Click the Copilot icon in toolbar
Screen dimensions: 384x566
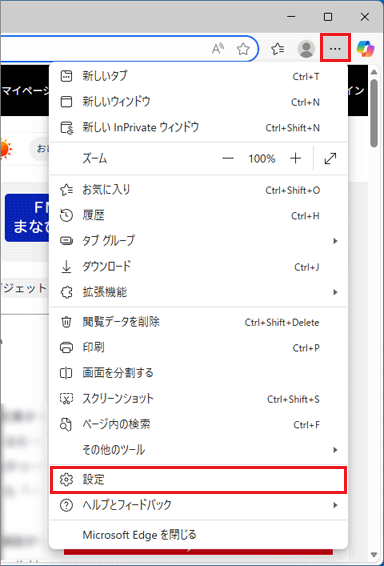(365, 48)
